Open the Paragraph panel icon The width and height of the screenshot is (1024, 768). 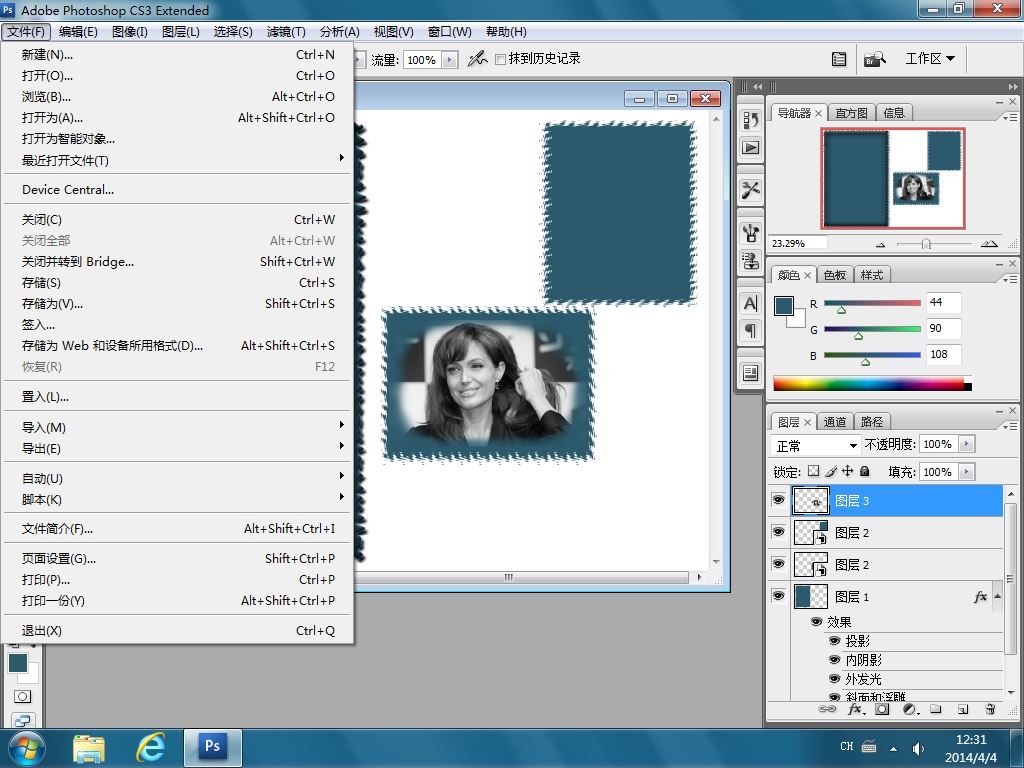(x=751, y=331)
